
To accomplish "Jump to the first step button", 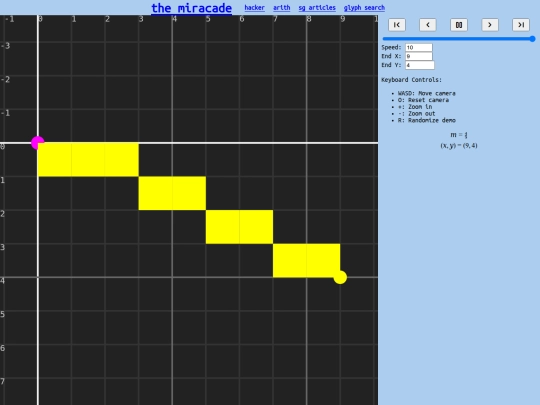I will (x=397, y=25).
